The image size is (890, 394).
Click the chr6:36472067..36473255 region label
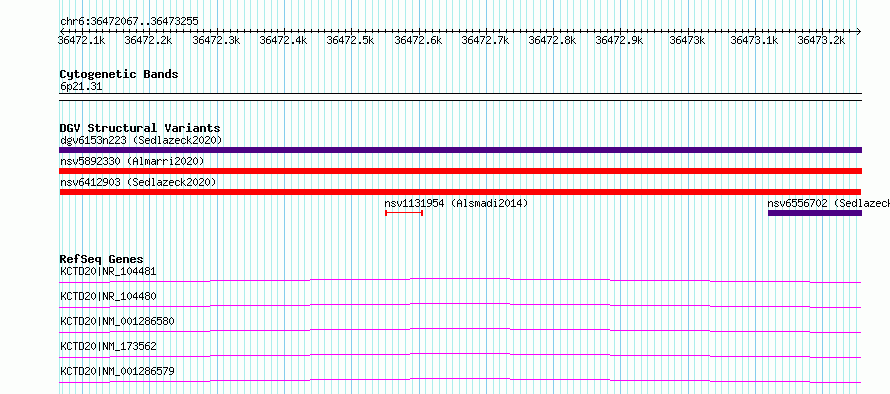click(129, 22)
